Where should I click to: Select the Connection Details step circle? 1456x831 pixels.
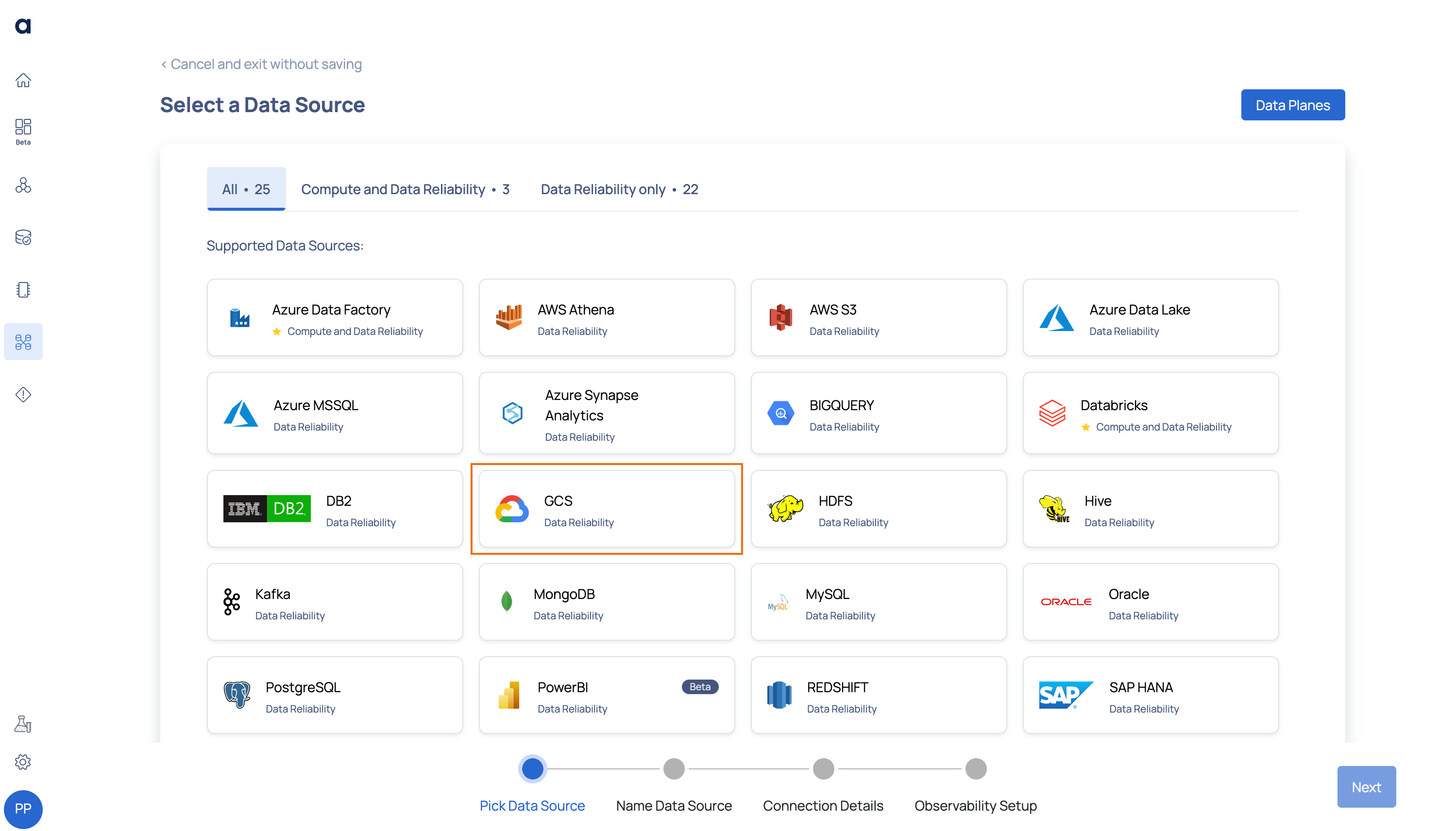point(823,768)
